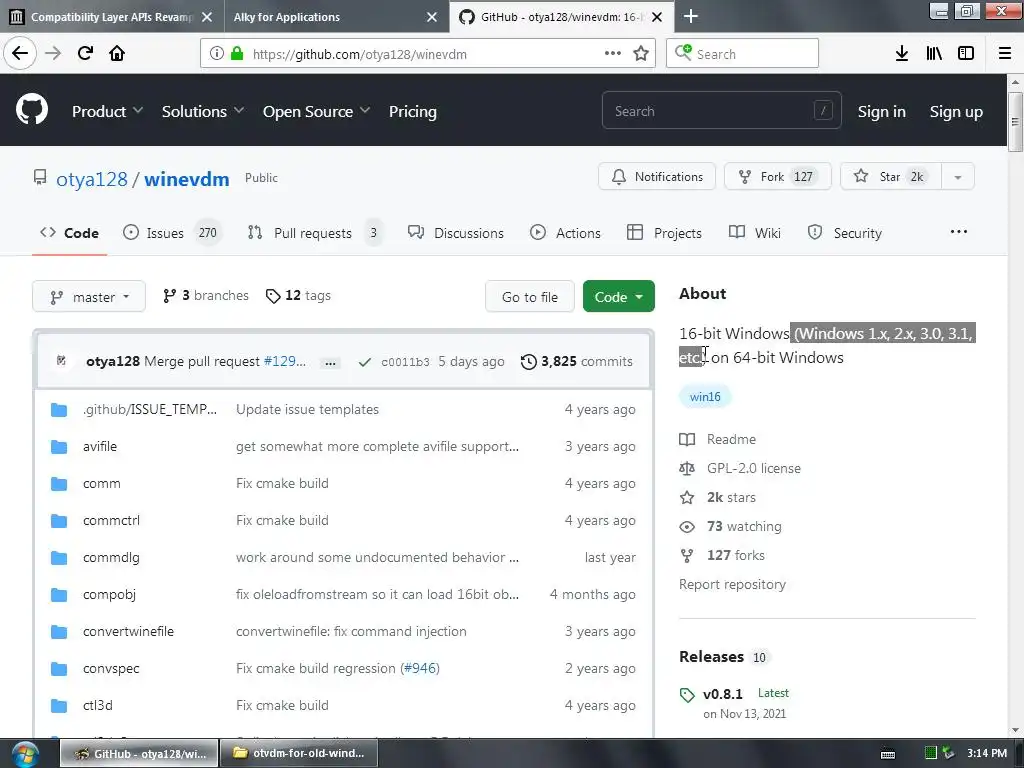
Task: Focus the GitHub search field
Action: click(722, 111)
